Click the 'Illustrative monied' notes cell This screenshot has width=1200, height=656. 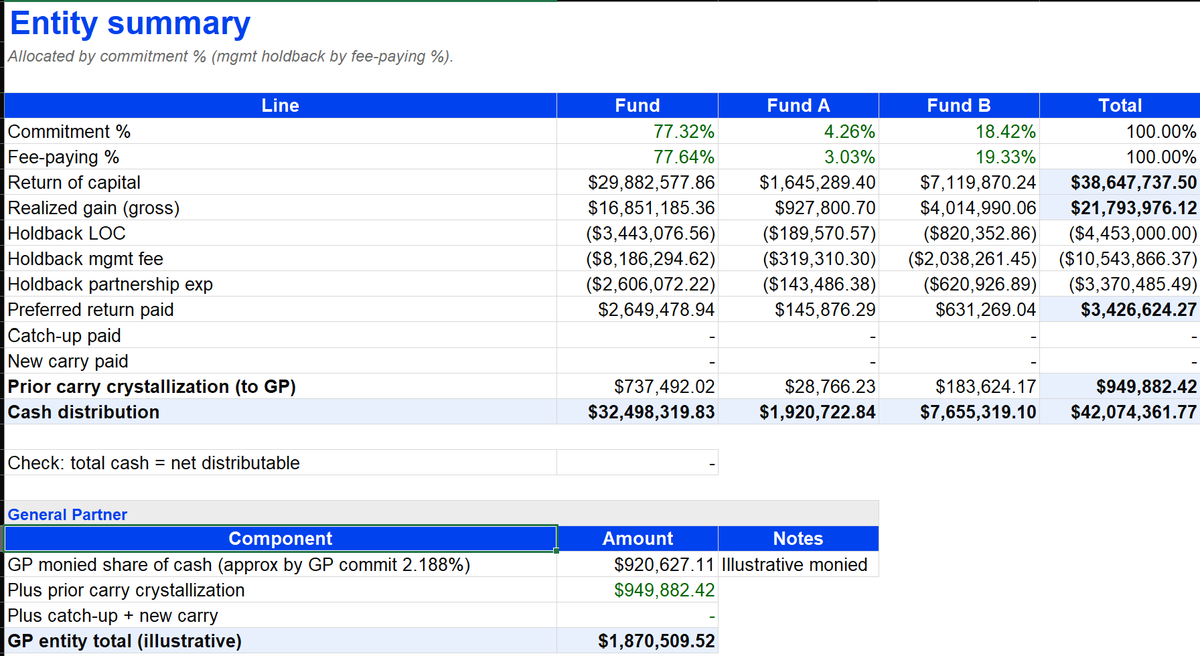[798, 565]
